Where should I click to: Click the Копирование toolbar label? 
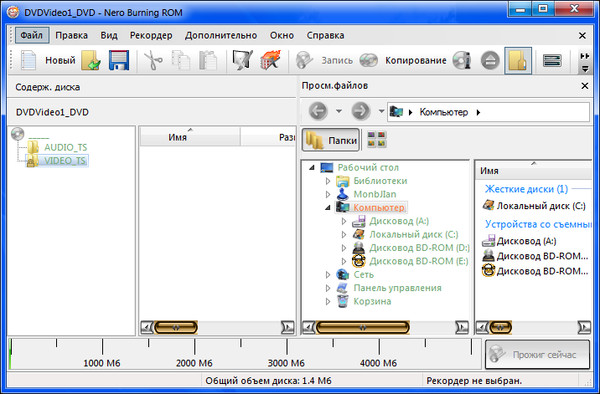coord(416,60)
